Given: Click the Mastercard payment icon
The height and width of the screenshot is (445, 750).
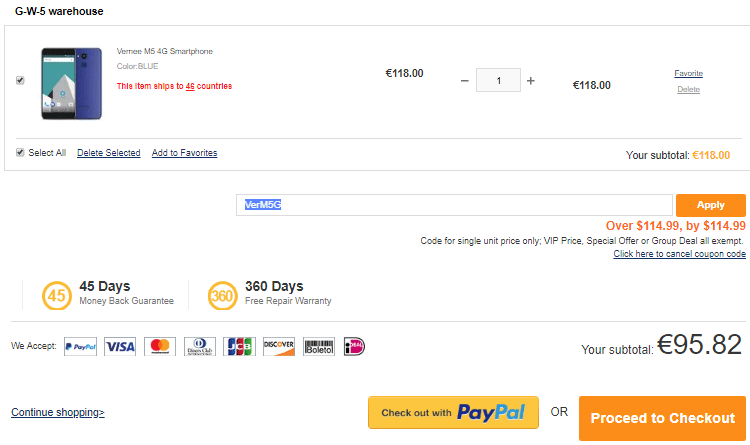Looking at the screenshot, I should [160, 346].
